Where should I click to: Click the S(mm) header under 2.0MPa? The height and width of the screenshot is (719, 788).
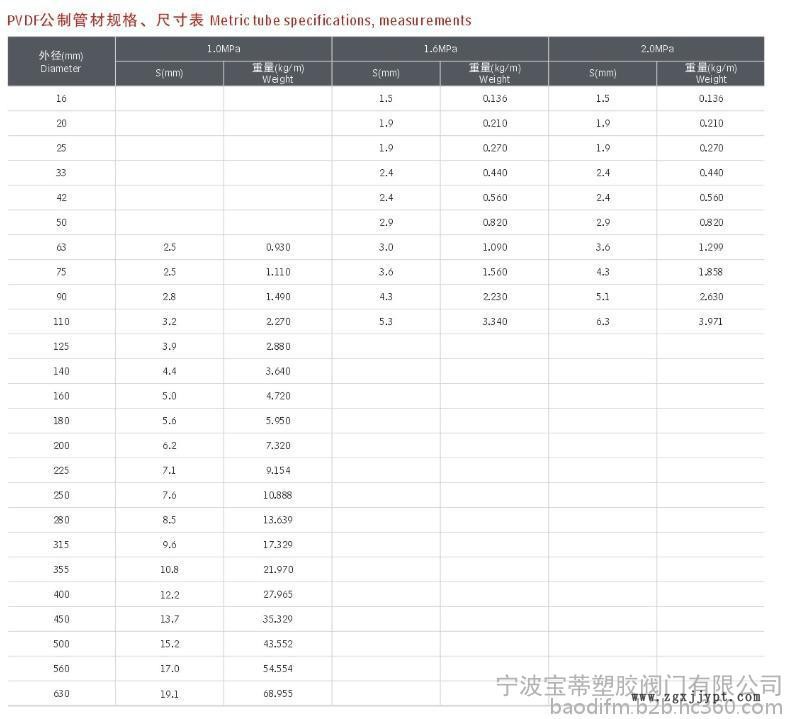click(602, 73)
